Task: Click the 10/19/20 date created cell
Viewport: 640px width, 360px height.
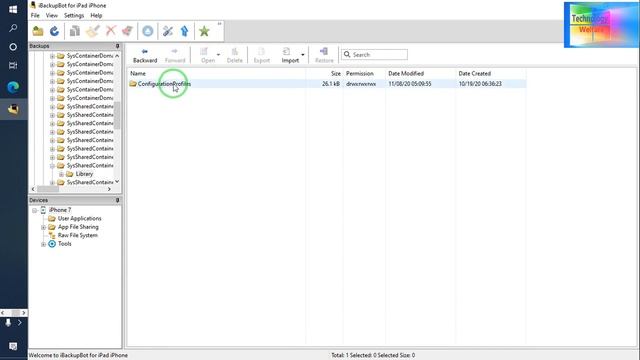Action: [x=480, y=84]
